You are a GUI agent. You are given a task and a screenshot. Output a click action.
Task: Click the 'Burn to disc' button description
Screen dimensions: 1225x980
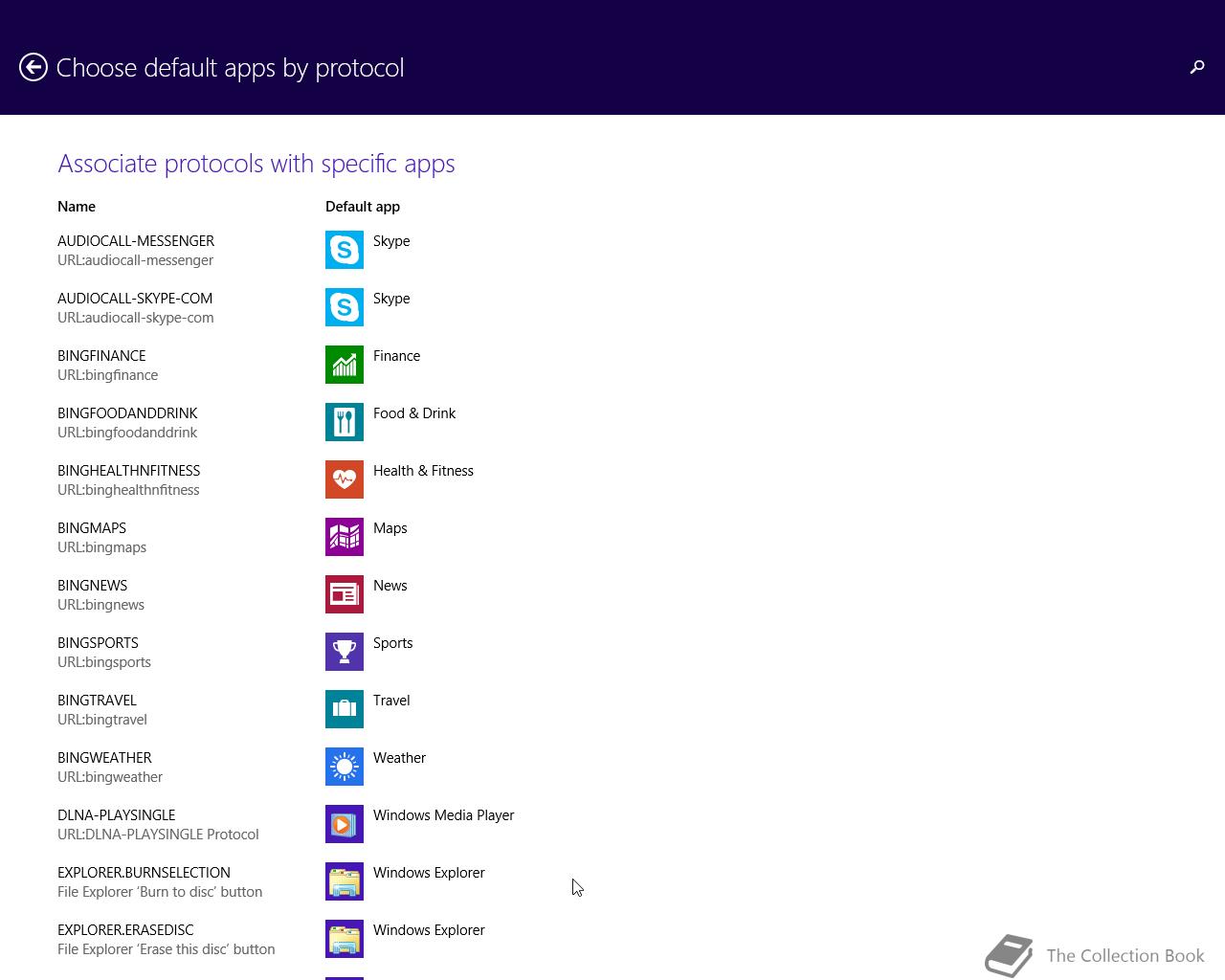(160, 892)
